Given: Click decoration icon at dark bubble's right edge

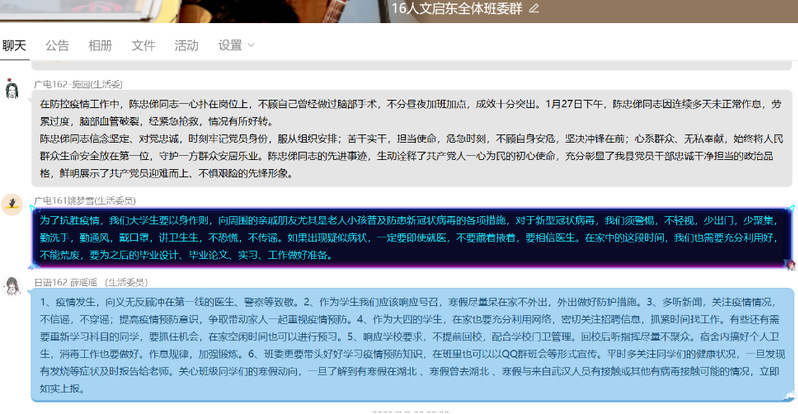Looking at the screenshot, I should click(791, 264).
